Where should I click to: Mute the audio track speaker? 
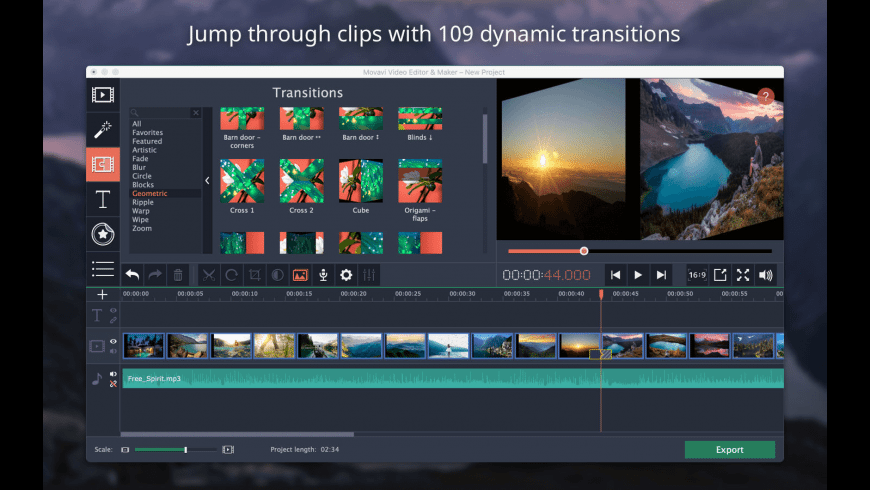(x=113, y=374)
